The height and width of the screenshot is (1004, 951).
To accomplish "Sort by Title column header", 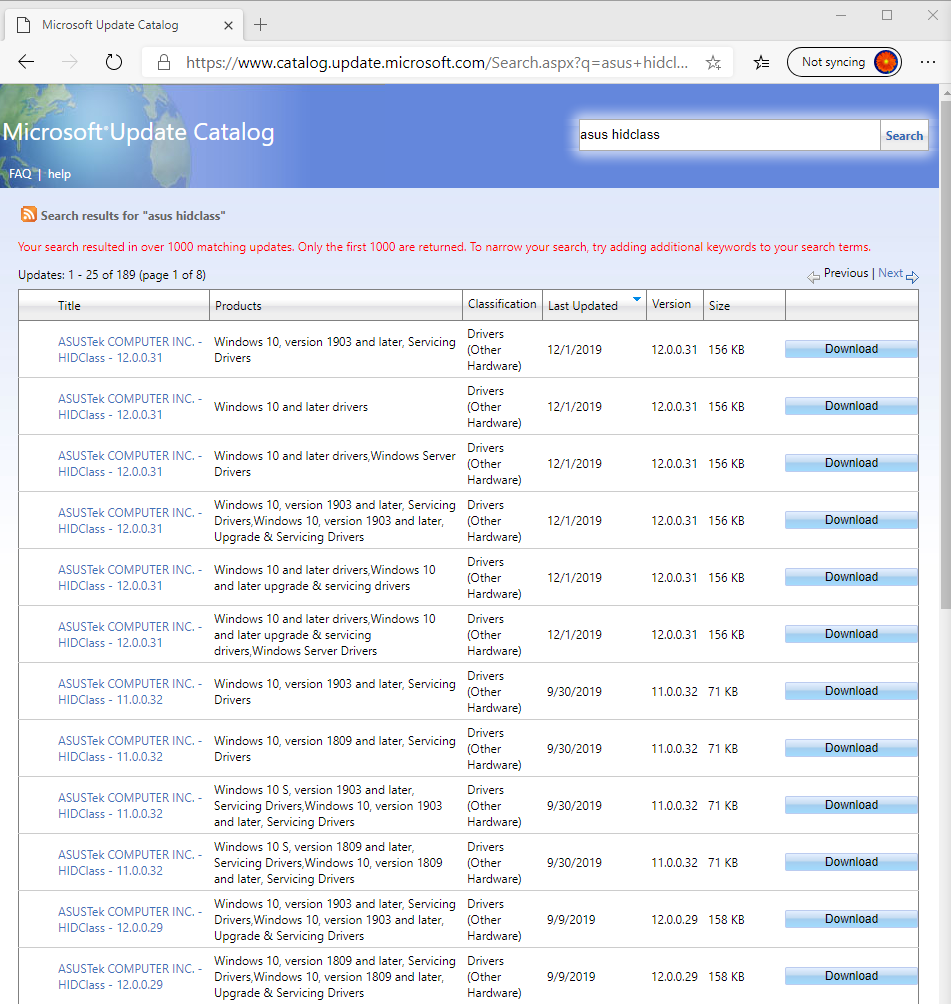I will pyautogui.click(x=69, y=306).
